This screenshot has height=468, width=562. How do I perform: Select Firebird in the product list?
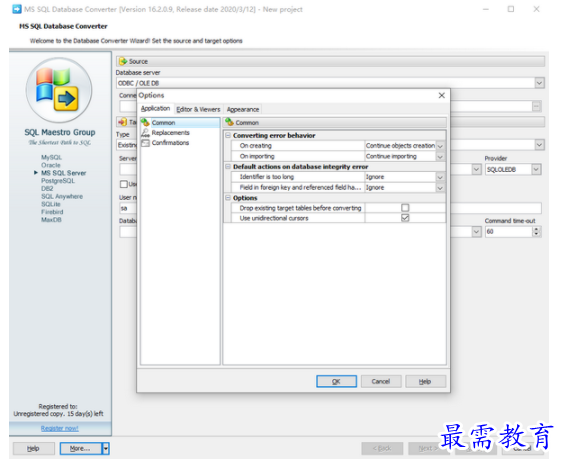(52, 212)
